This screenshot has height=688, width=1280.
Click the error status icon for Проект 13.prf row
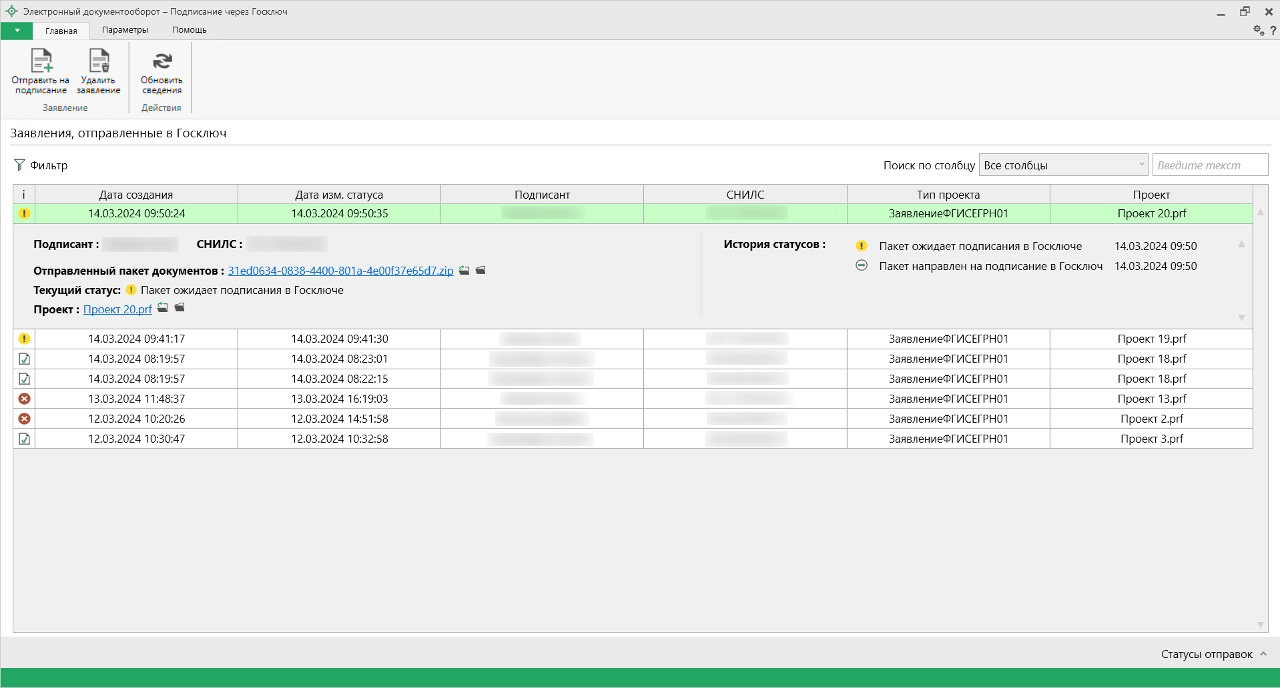pos(24,399)
